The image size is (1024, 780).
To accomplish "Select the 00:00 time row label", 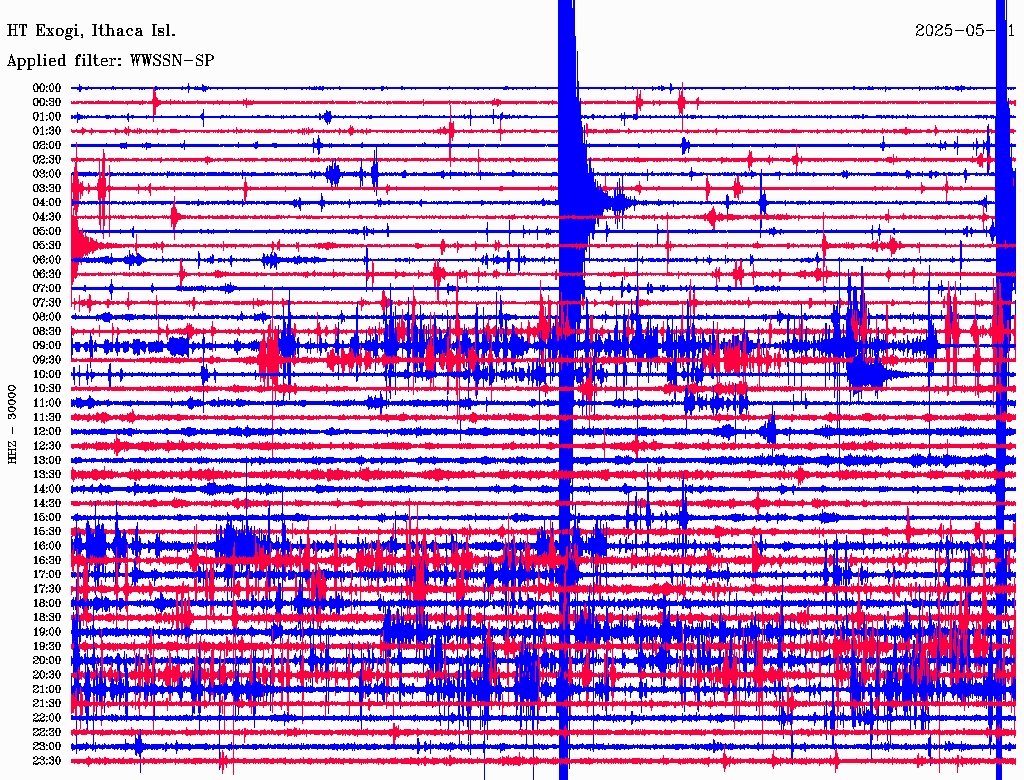I will (x=47, y=88).
